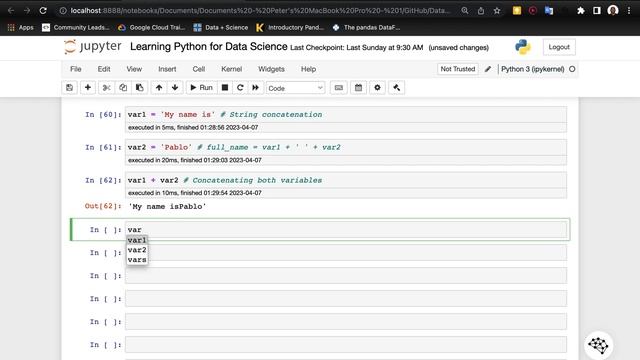
Task: Click the Python logo icon
Action: pyautogui.click(x=523, y=47)
